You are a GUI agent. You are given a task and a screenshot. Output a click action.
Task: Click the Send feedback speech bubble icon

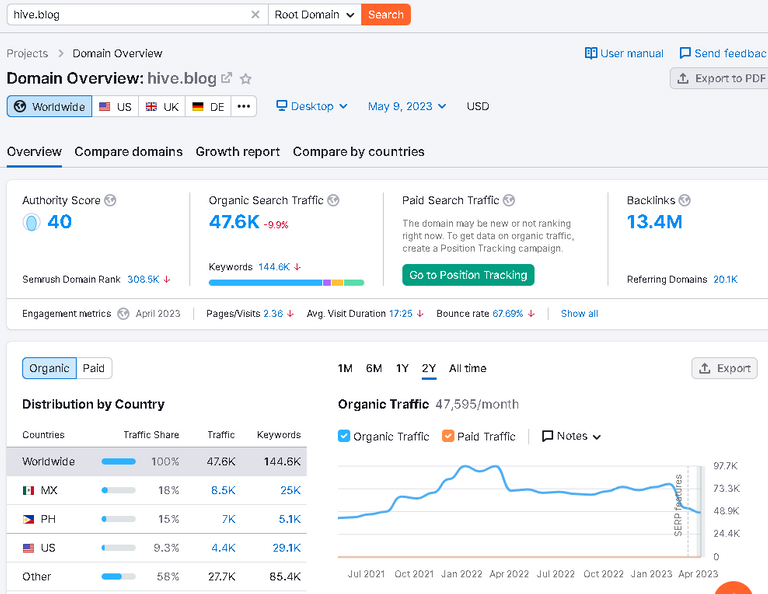coord(685,53)
